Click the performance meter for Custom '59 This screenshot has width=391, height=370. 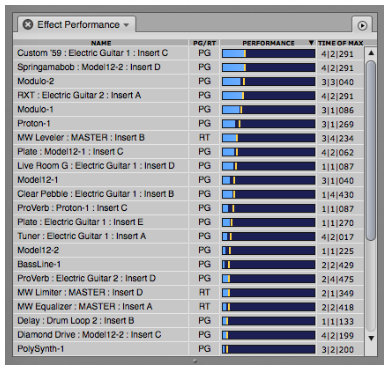268,53
